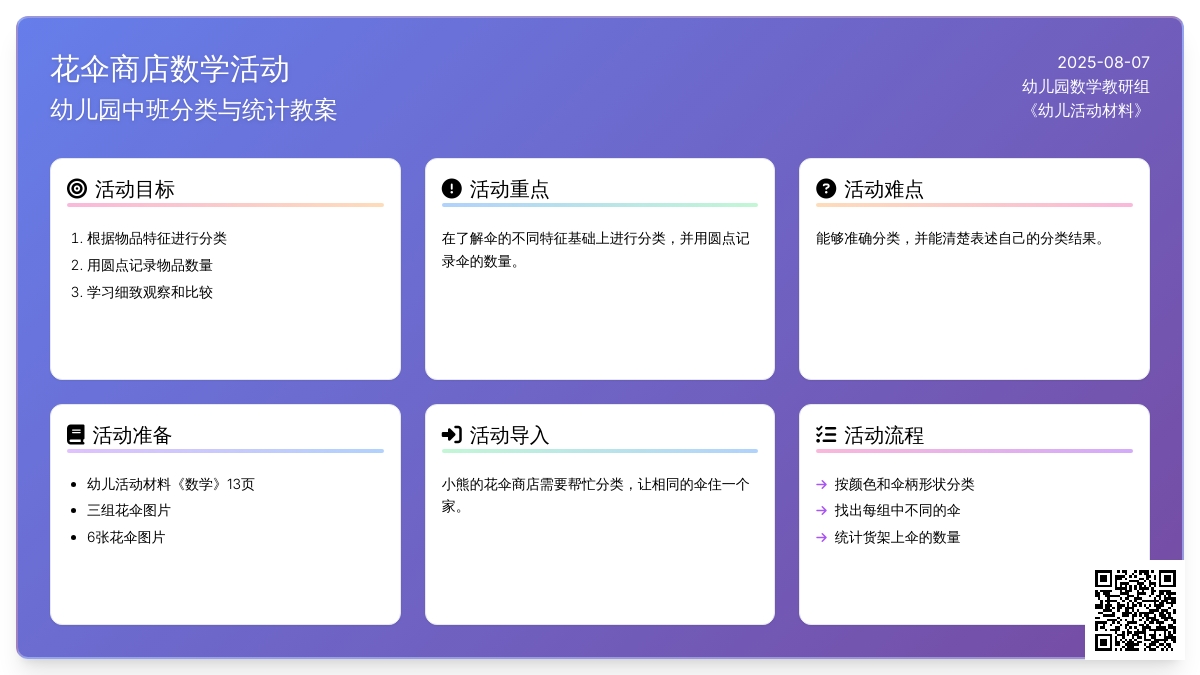
Task: Click the target icon beside 活动目标
Action: [x=77, y=188]
